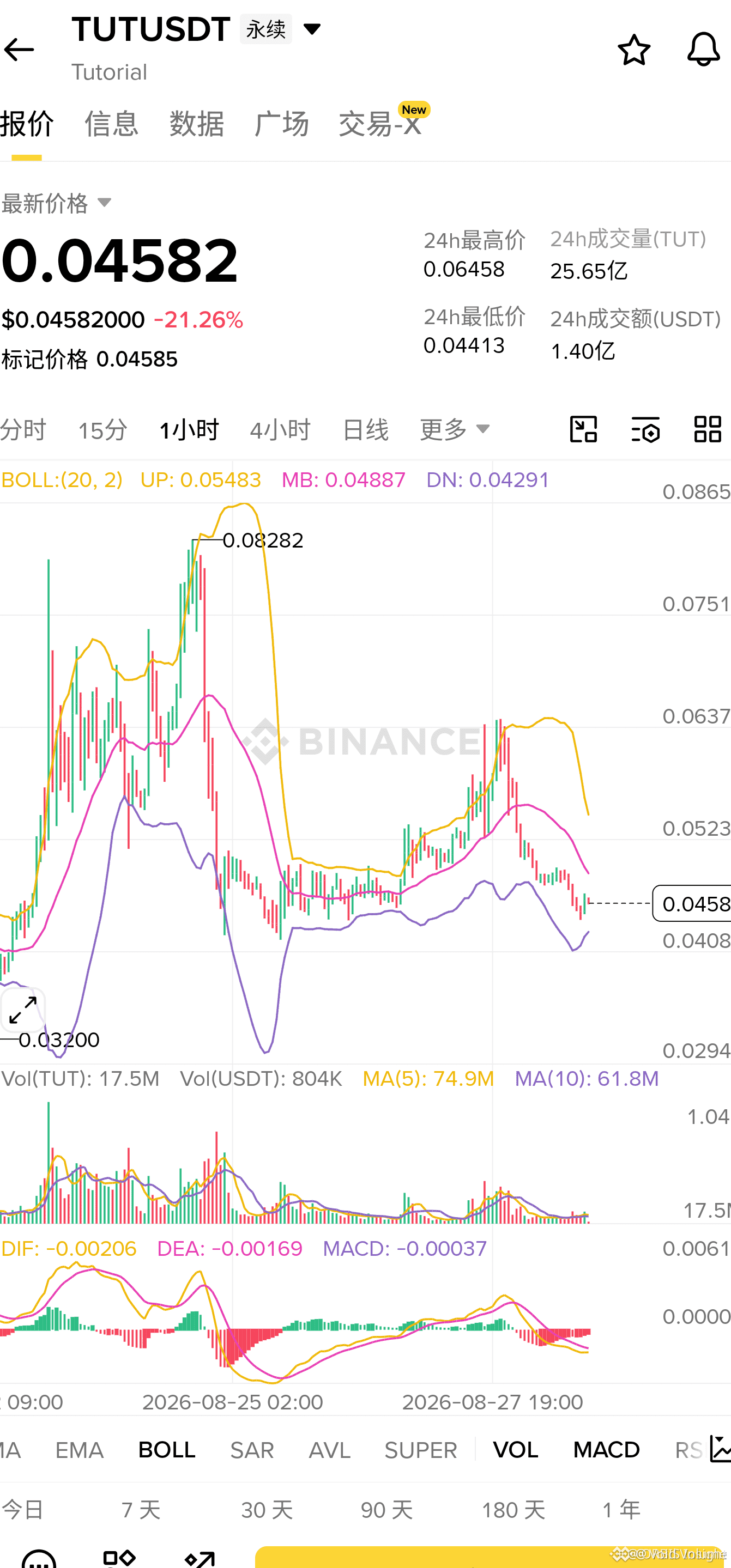Click the current price tag 0.0458
731x1568 pixels.
[693, 904]
